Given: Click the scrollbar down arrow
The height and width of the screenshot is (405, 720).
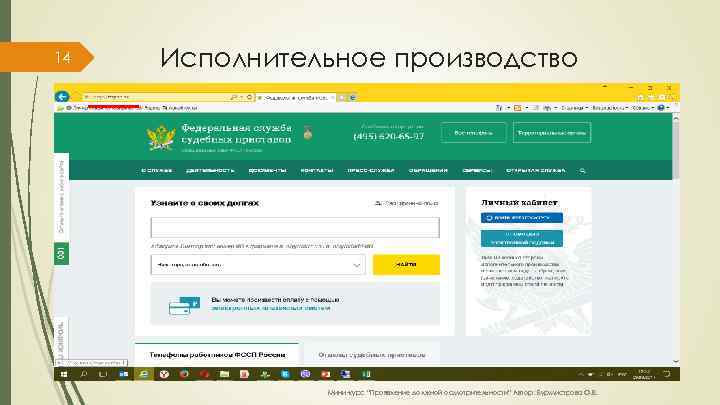Looking at the screenshot, I should (x=675, y=362).
